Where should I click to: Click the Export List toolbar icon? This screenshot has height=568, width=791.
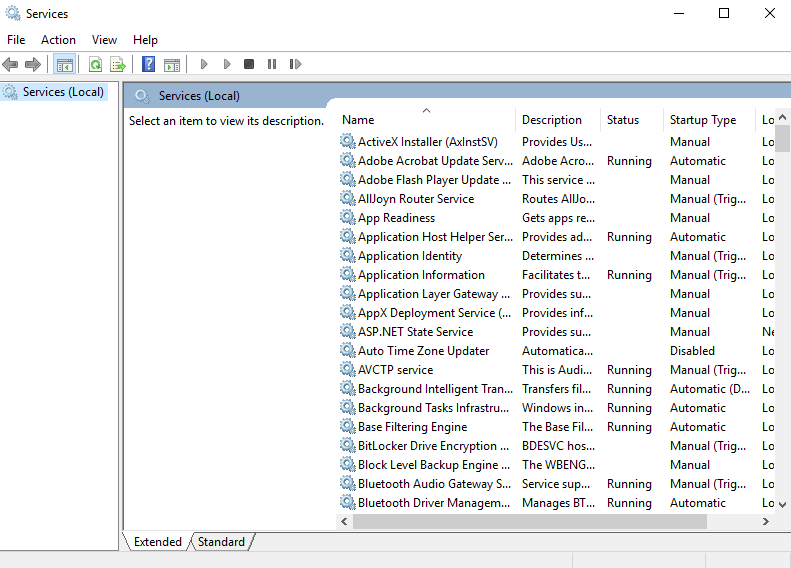118,64
